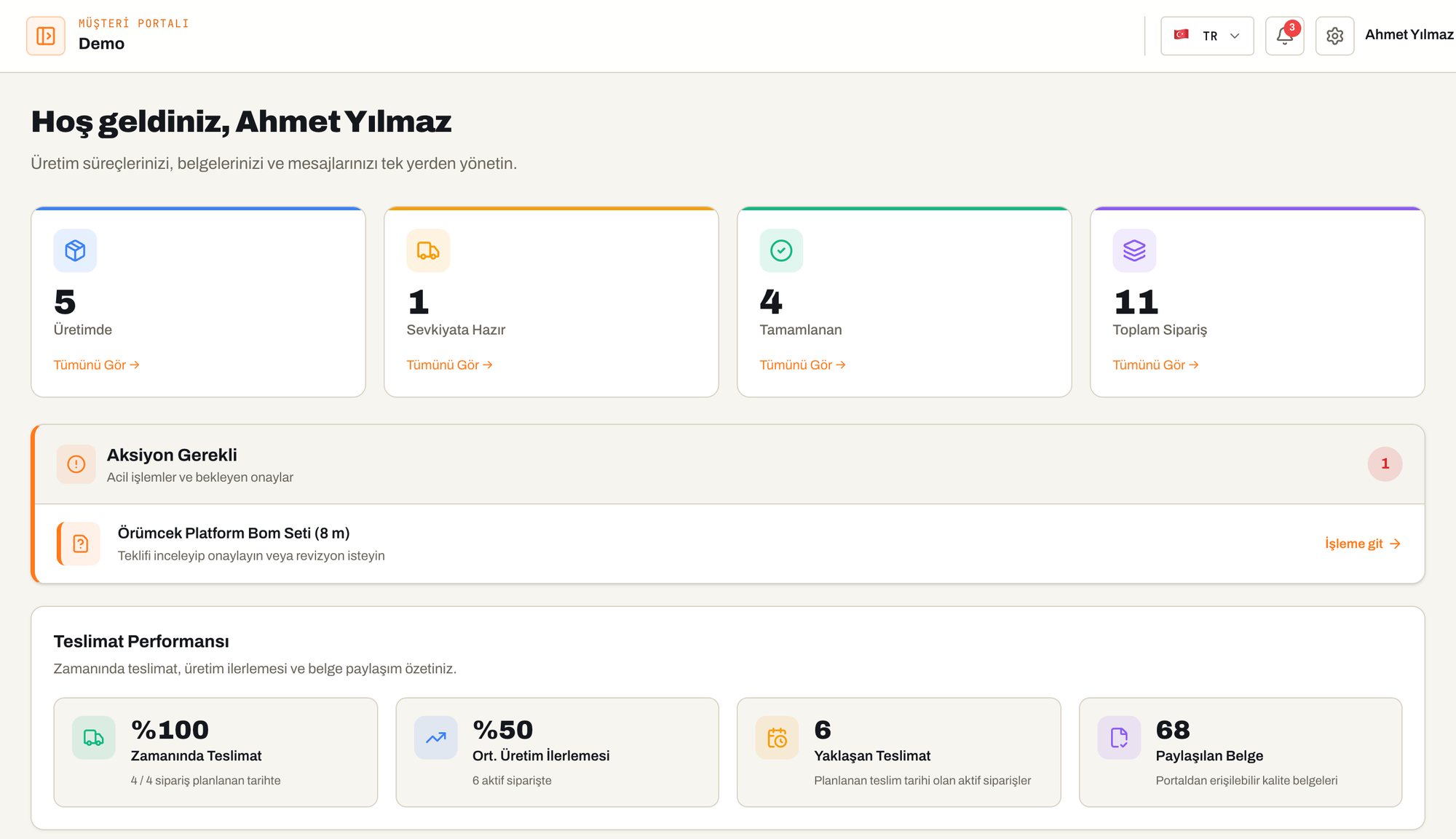Viewport: 1456px width, 839px height.
Task: Open Tümünü Gör link under Toplam Sipariş
Action: point(1155,365)
